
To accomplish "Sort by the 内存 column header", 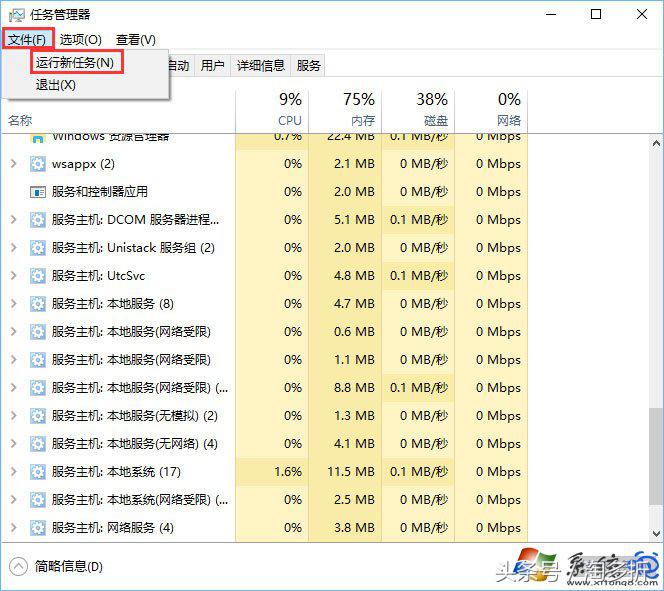I will point(345,110).
